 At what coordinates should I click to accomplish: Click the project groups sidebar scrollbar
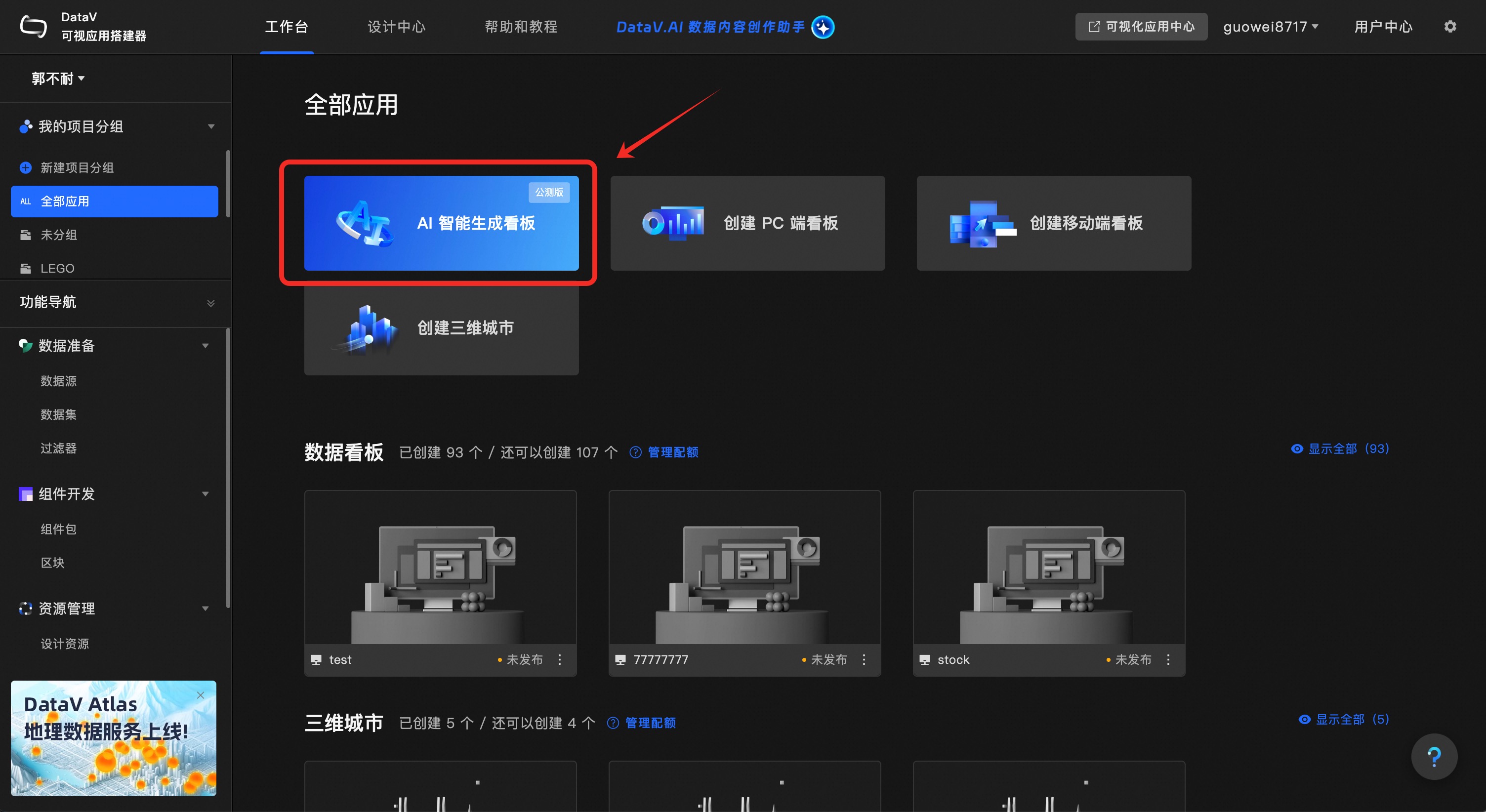(x=228, y=183)
